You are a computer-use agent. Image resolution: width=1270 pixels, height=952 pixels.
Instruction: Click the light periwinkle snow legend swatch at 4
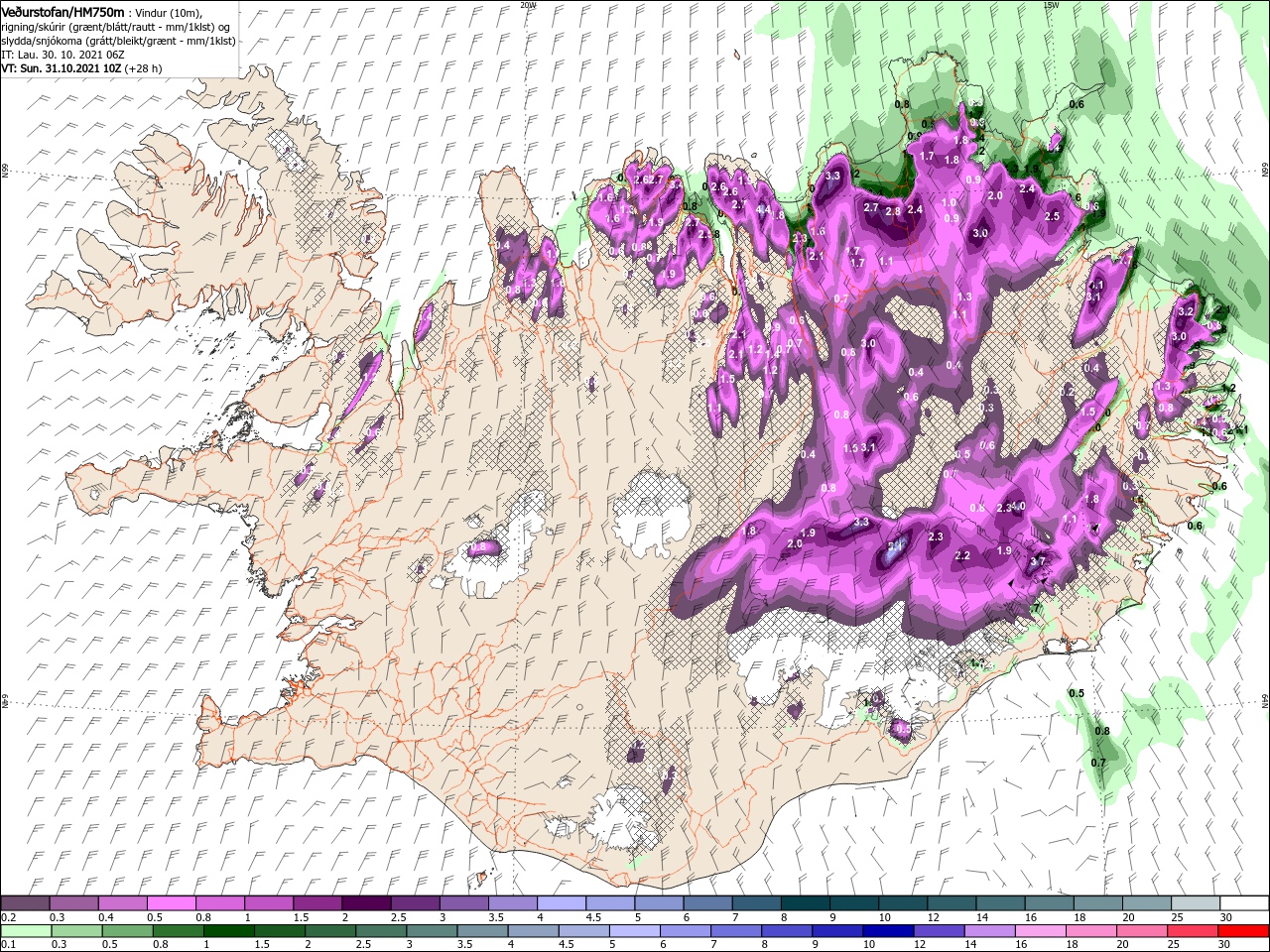[x=560, y=903]
